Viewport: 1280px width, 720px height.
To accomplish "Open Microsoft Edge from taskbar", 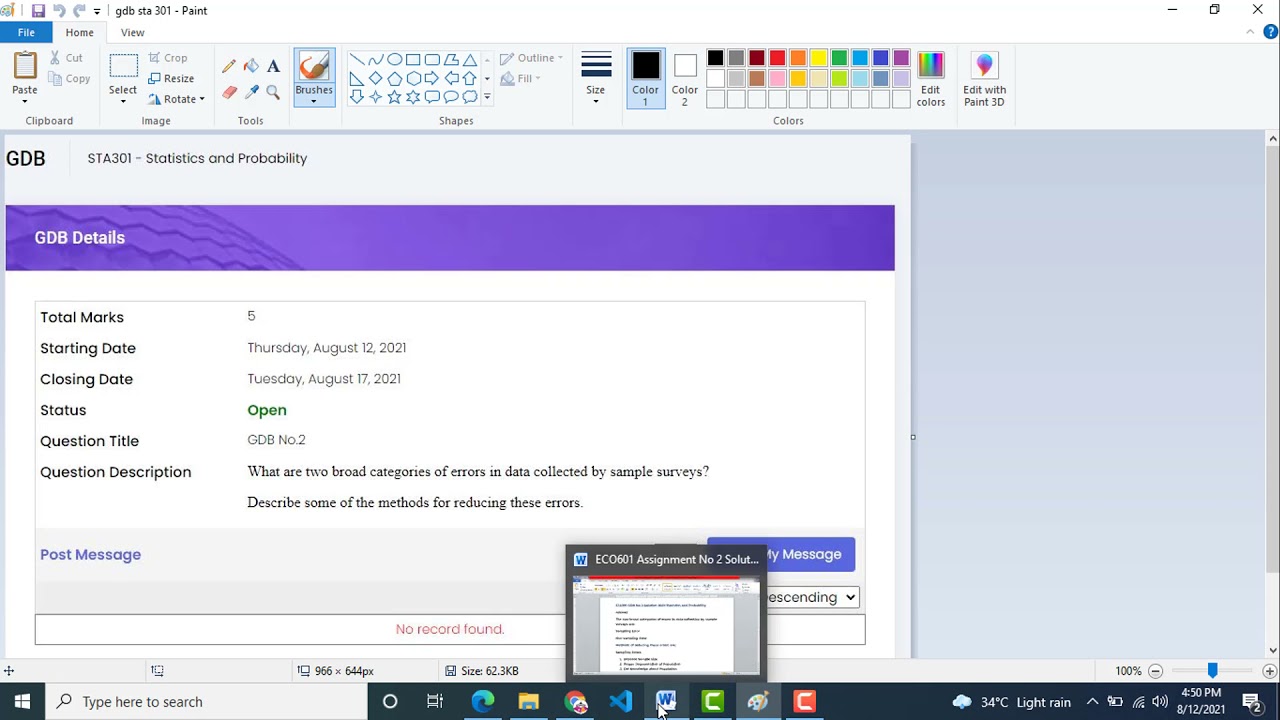I will (482, 702).
